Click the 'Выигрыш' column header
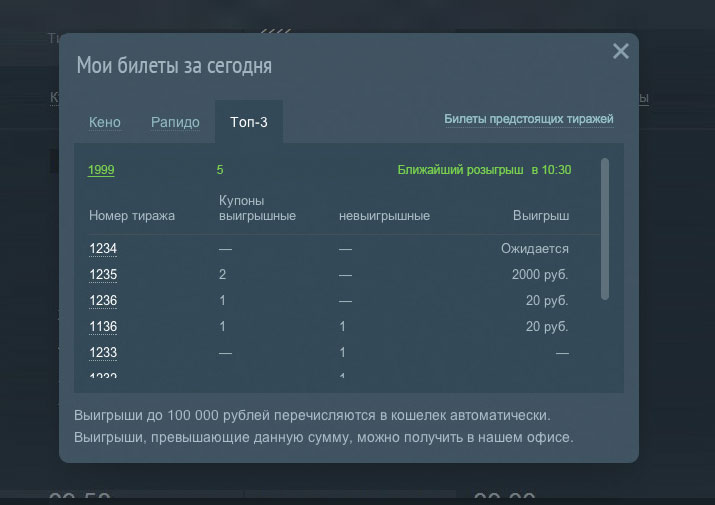Image resolution: width=715 pixels, height=505 pixels. 541,215
